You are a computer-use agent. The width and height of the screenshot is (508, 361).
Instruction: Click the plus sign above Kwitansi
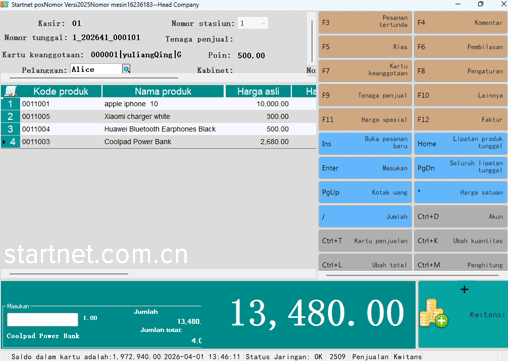click(x=464, y=289)
